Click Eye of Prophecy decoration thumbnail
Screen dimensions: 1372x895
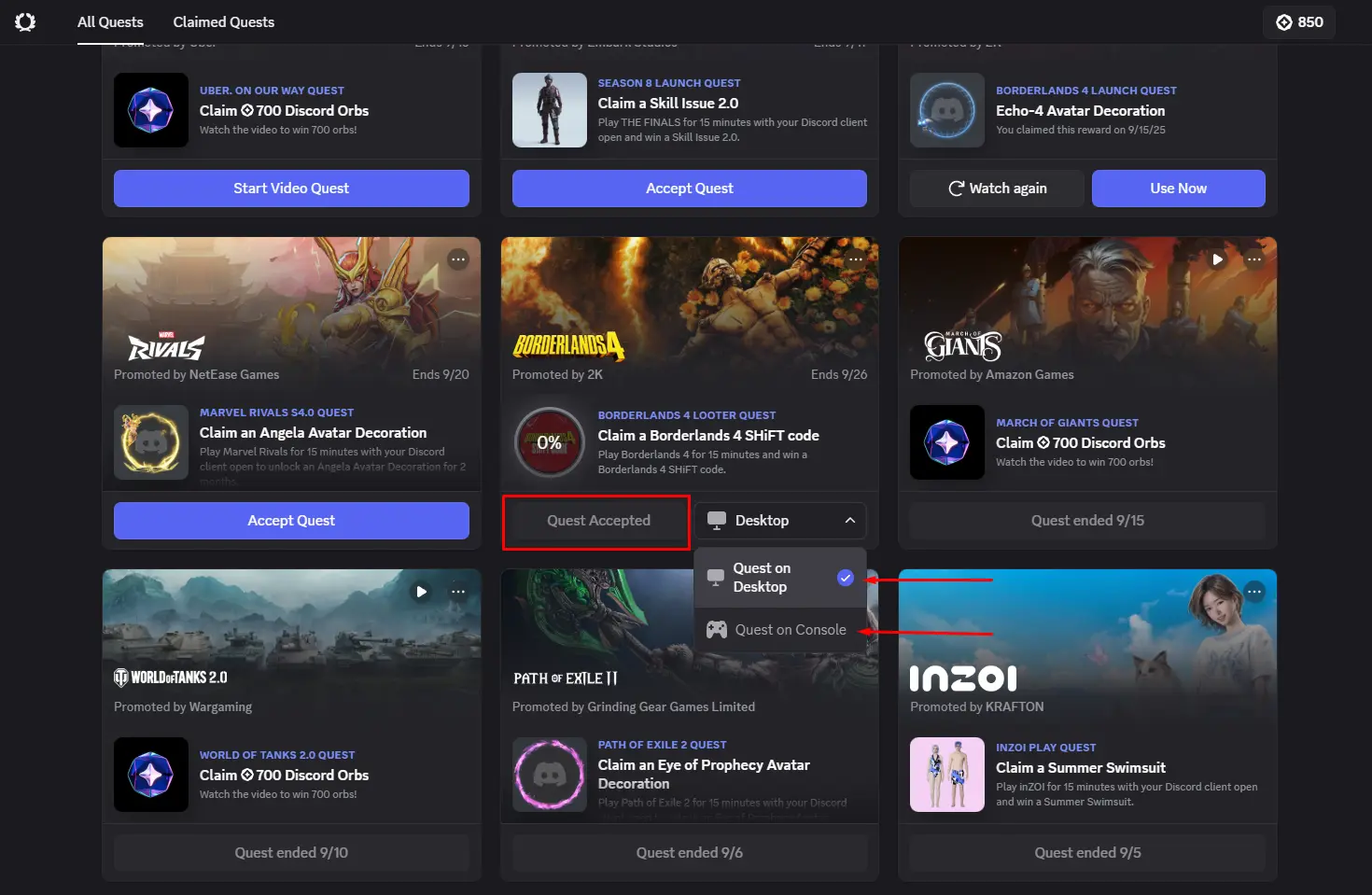pos(550,775)
